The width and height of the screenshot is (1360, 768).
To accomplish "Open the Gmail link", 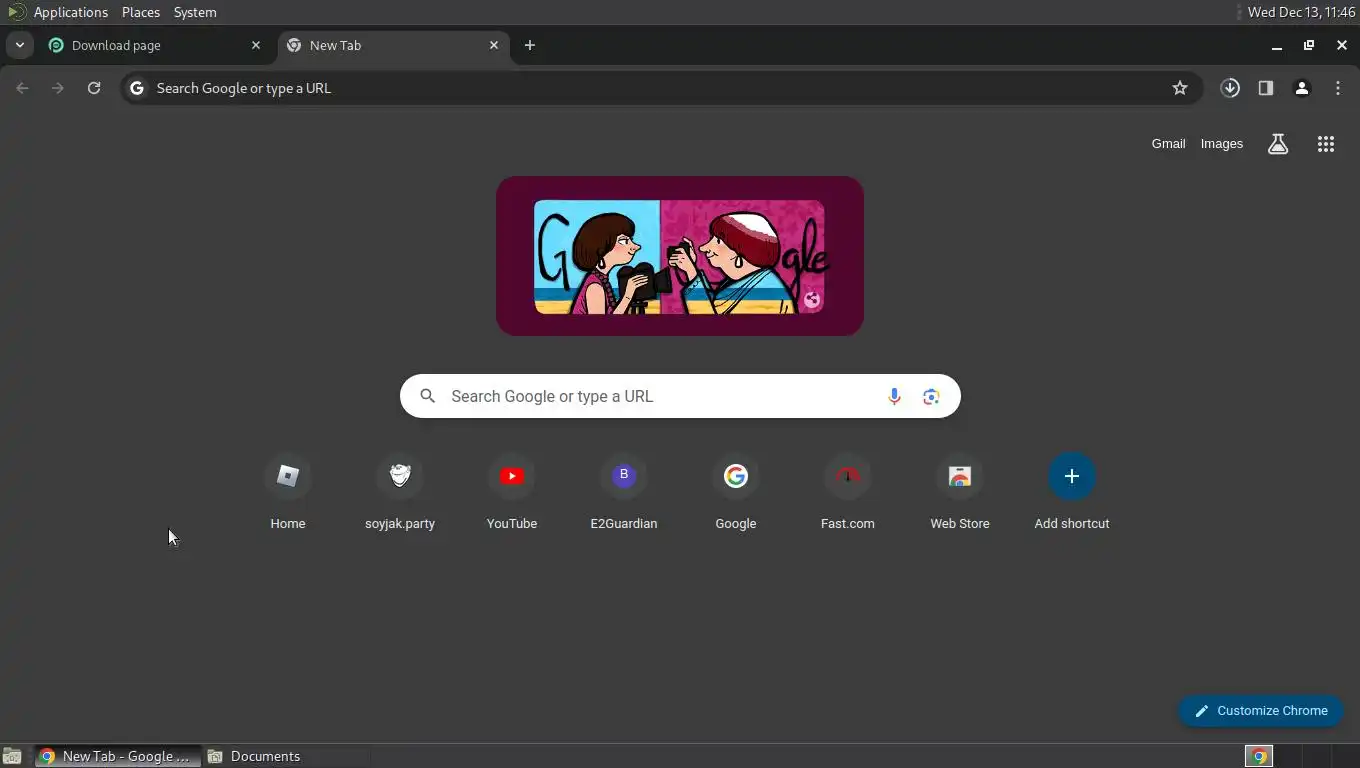I will pyautogui.click(x=1168, y=144).
